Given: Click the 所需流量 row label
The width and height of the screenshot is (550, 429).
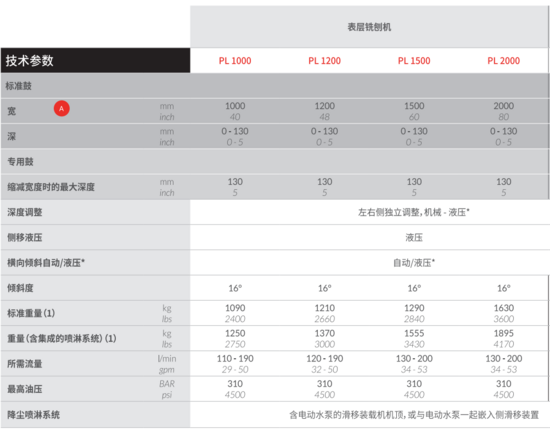Looking at the screenshot, I should tap(25, 364).
